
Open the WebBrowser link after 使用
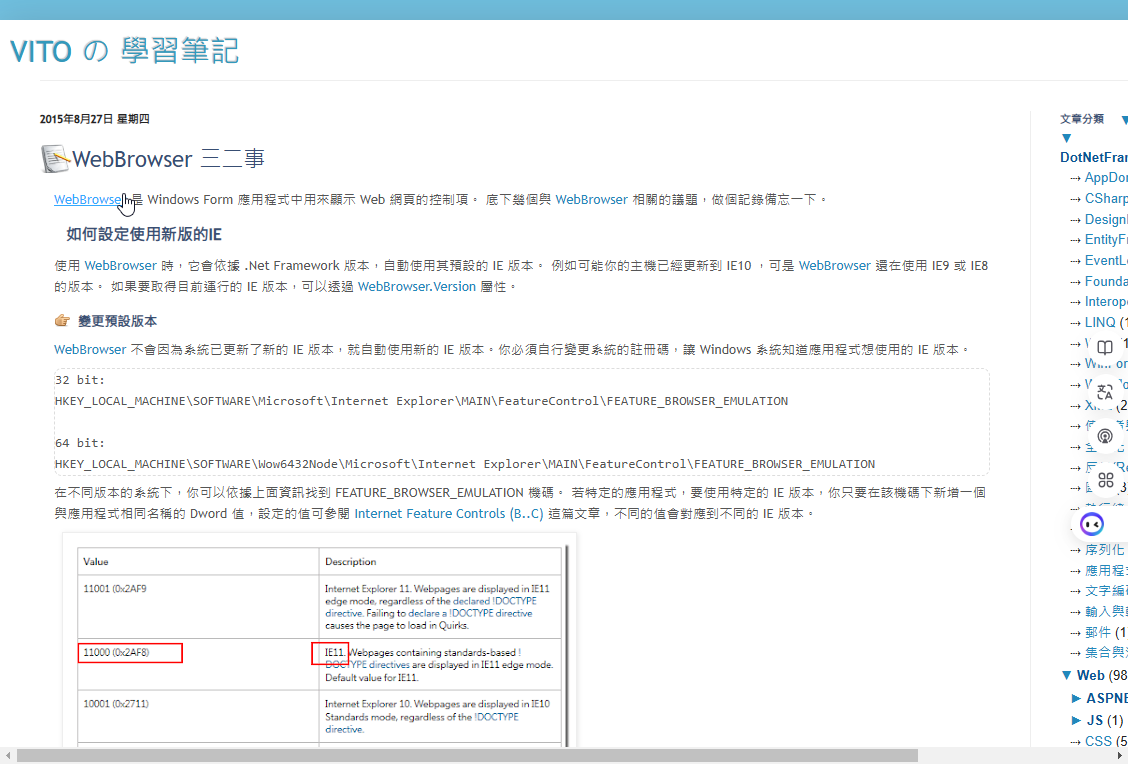click(120, 265)
